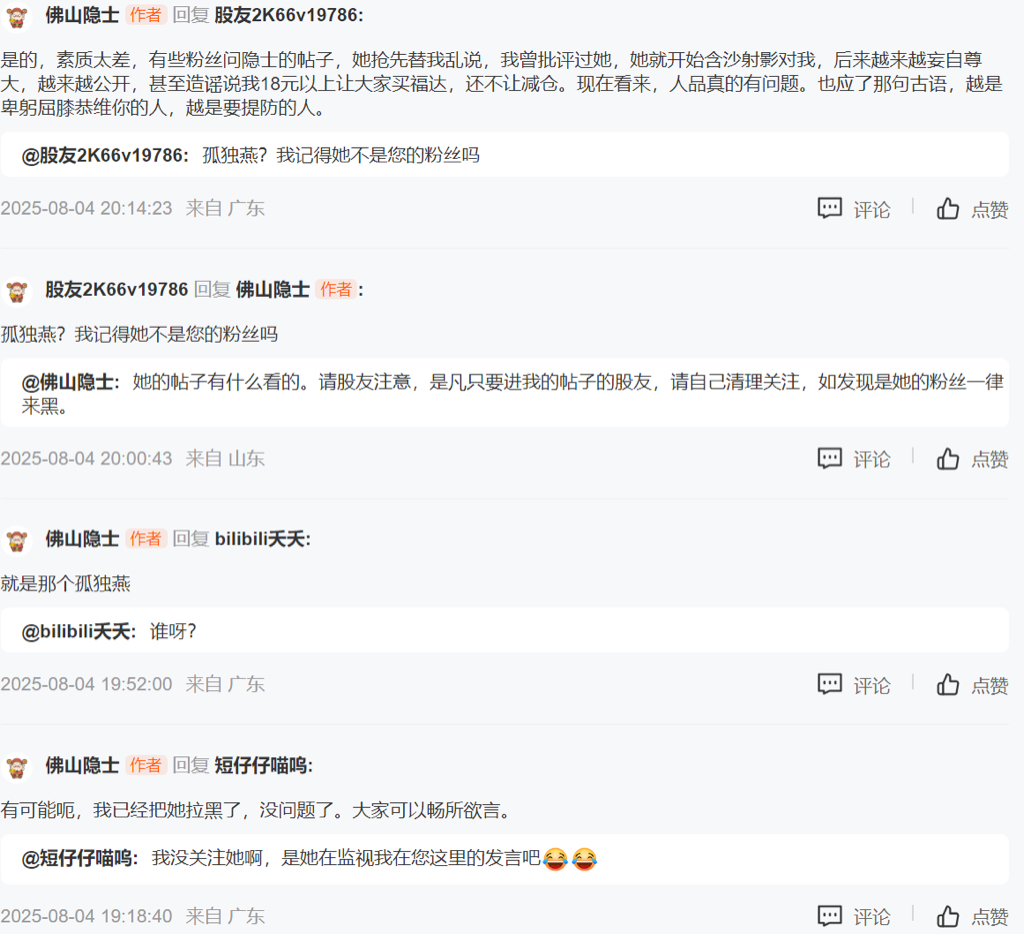The height and width of the screenshot is (935, 1024).
Task: Open bilibili天天 username link in reply header
Action: 261,539
